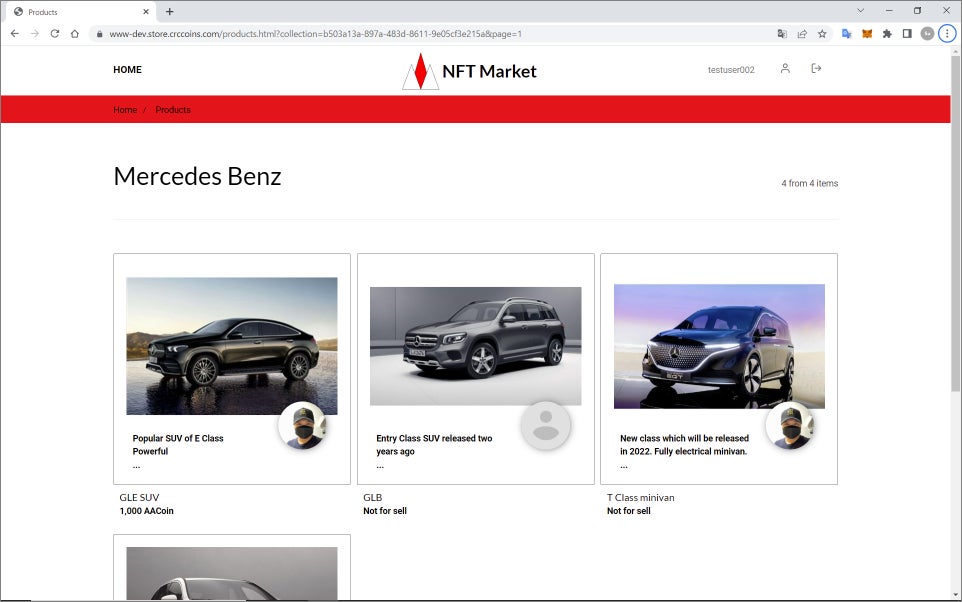Screen dimensions: 962x602
Task: Click the GLE SUV product title
Action: 139,498
